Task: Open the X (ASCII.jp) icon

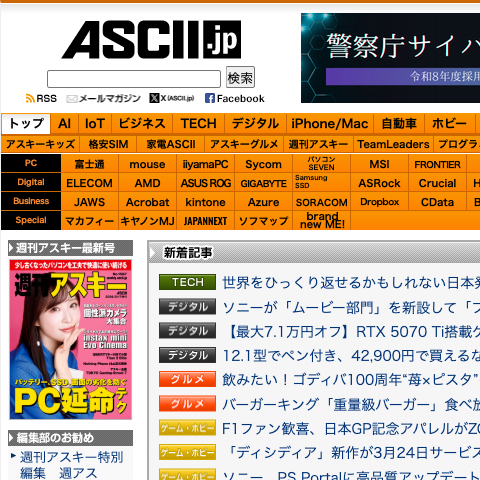Action: pos(154,98)
